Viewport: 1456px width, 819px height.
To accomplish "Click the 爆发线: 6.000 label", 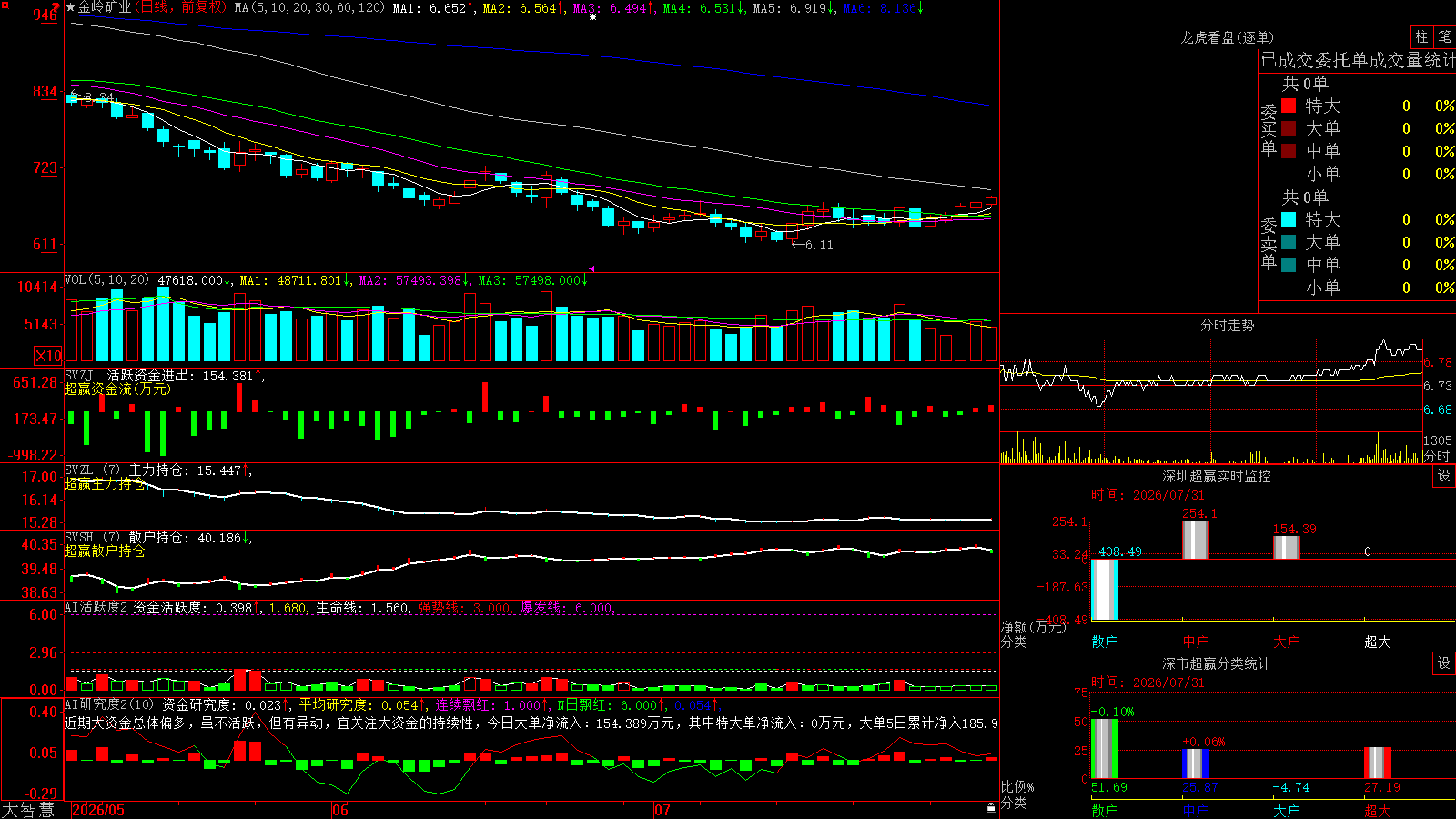I will pyautogui.click(x=567, y=608).
